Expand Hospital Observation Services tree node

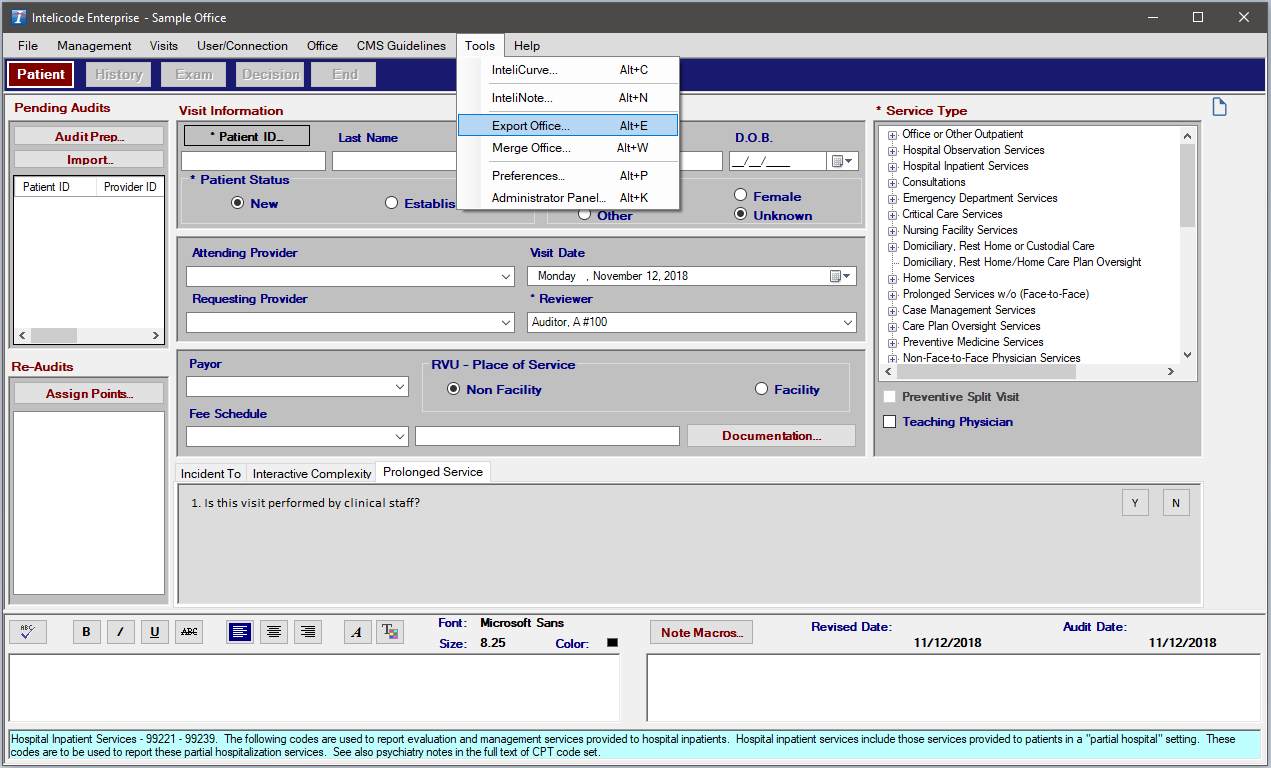click(892, 151)
